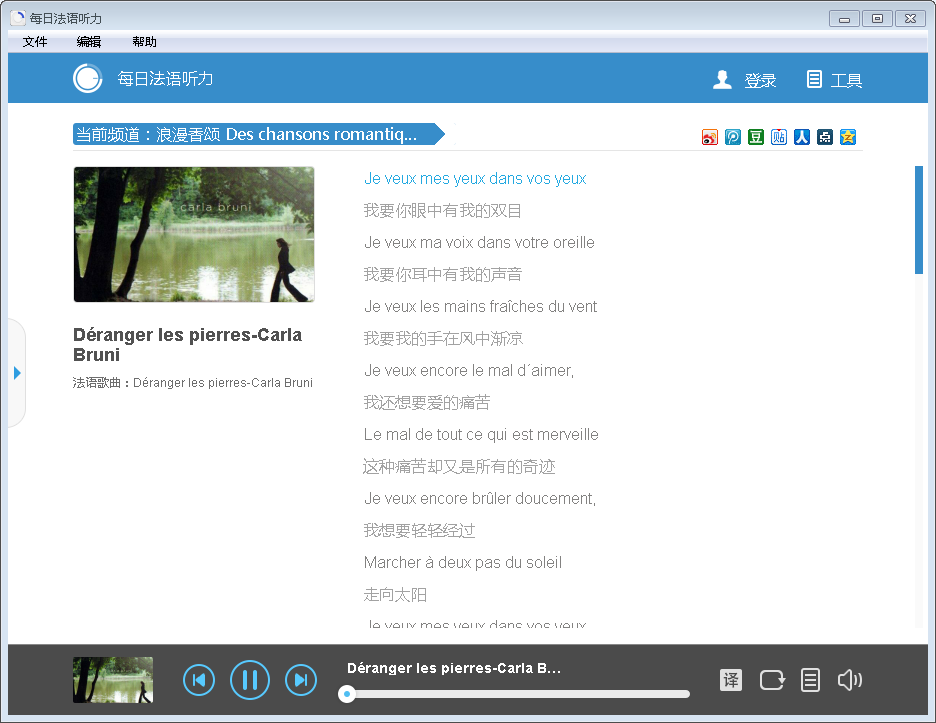The height and width of the screenshot is (723, 936).
Task: Click the 登录 login user icon
Action: coord(722,79)
